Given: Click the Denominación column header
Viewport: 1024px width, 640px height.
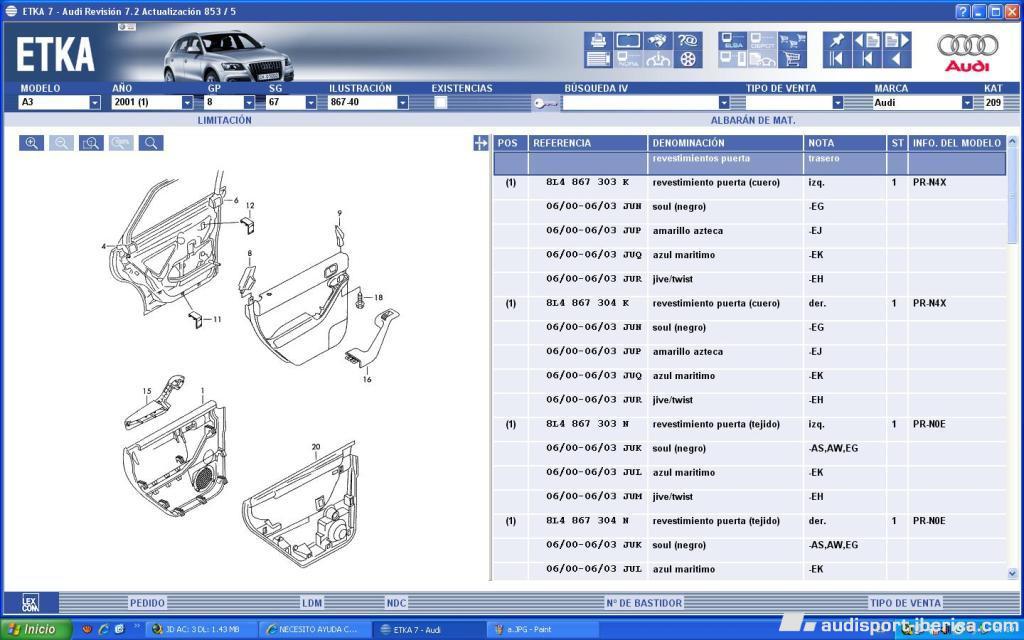Looking at the screenshot, I should (x=726, y=143).
